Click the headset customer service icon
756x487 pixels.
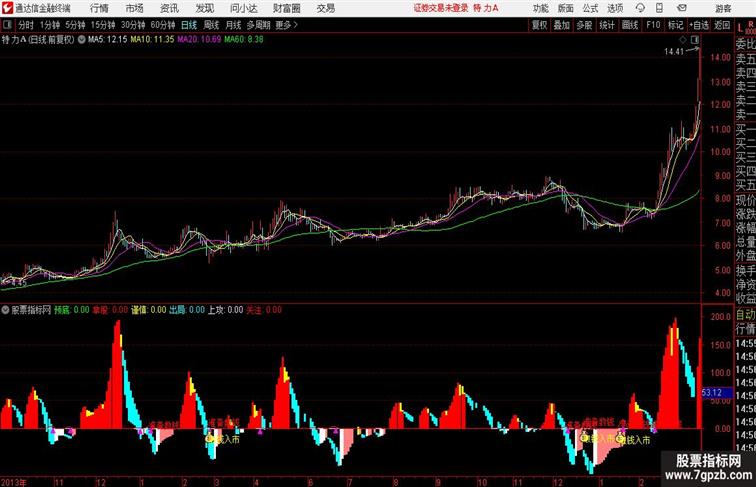pos(640,8)
